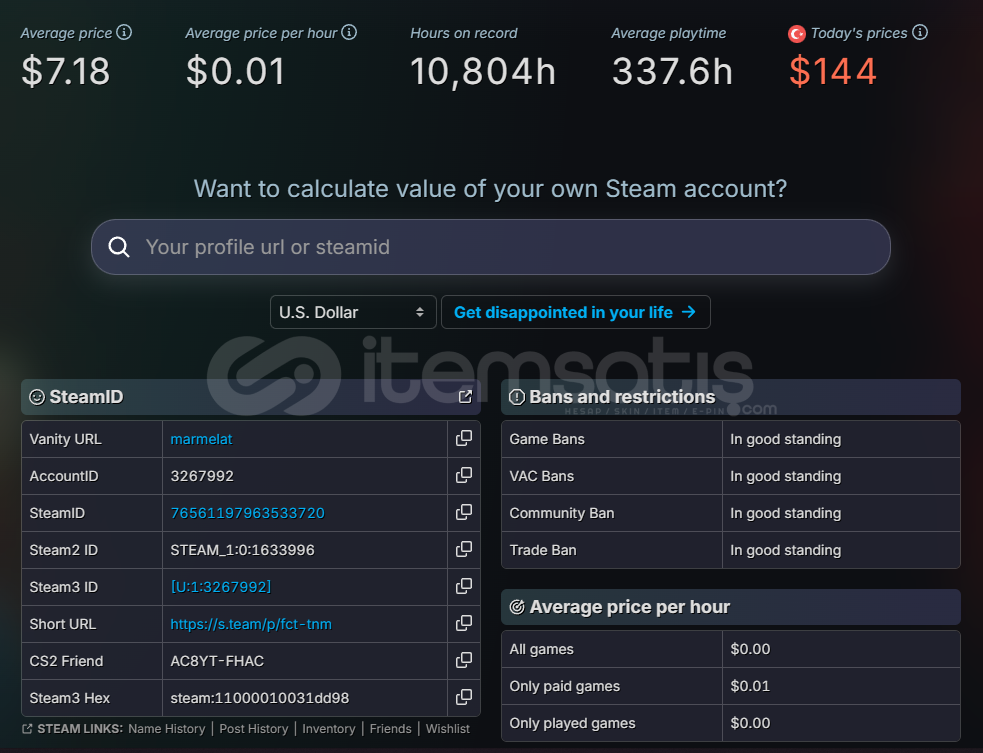
Task: Select the STEAM_1:0:1633996 Steam2 ID text
Action: pyautogui.click(x=243, y=550)
